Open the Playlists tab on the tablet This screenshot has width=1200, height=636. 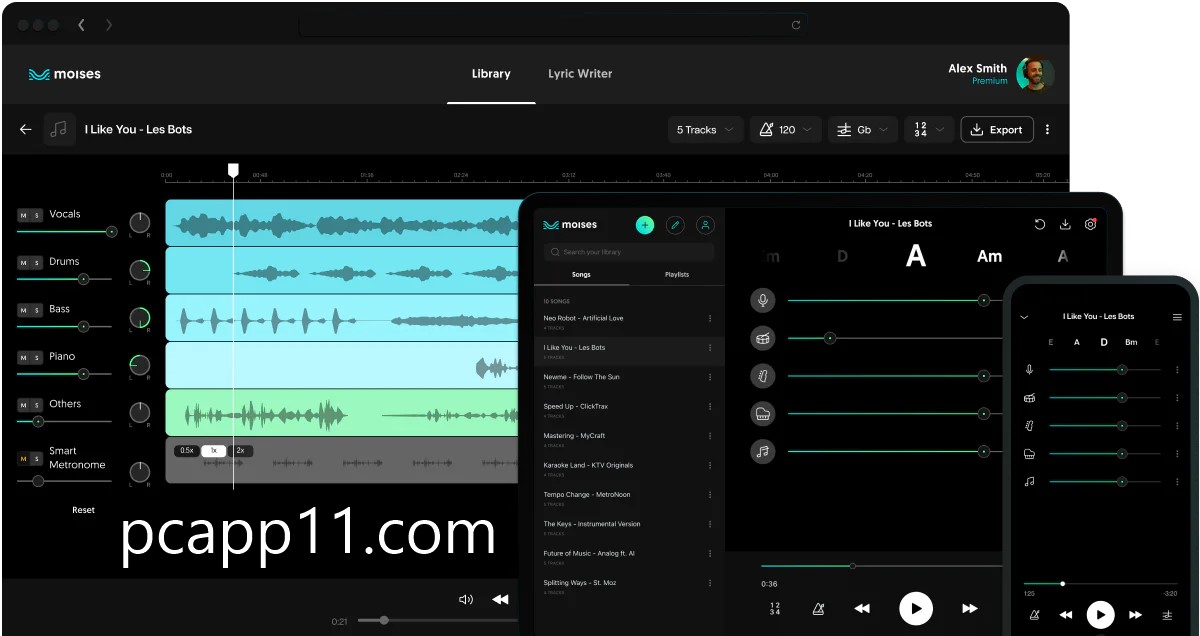coord(677,275)
